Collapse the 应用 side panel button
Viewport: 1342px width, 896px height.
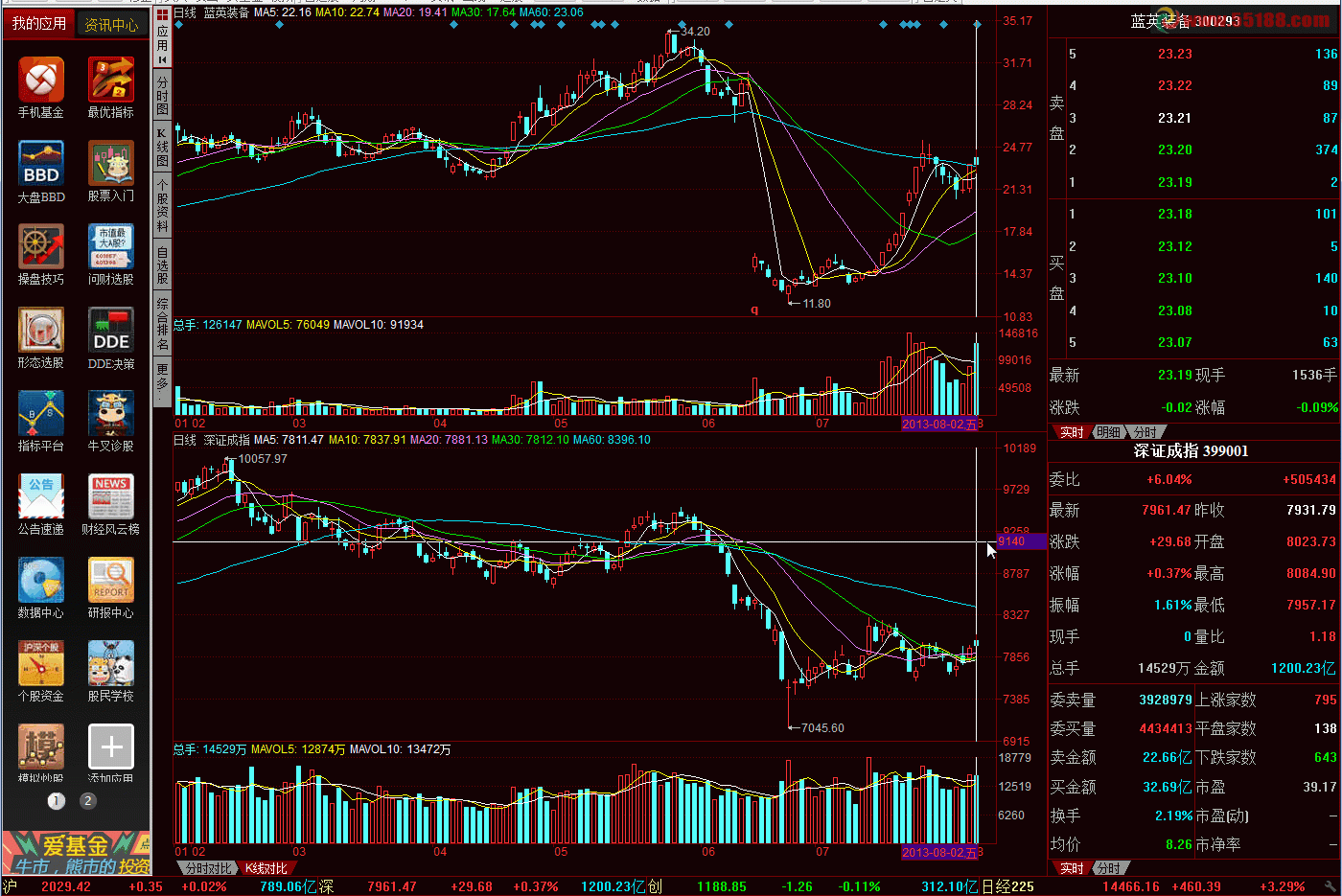(x=162, y=37)
